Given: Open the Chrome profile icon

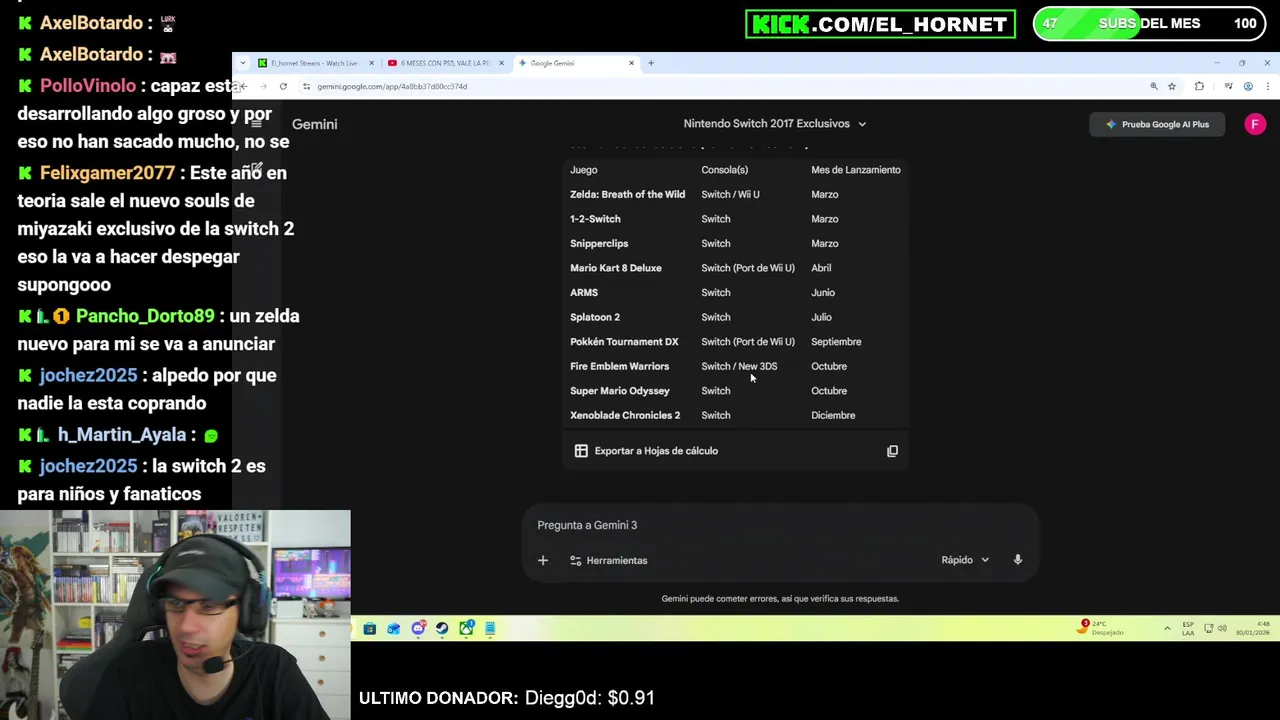Looking at the screenshot, I should (1248, 86).
